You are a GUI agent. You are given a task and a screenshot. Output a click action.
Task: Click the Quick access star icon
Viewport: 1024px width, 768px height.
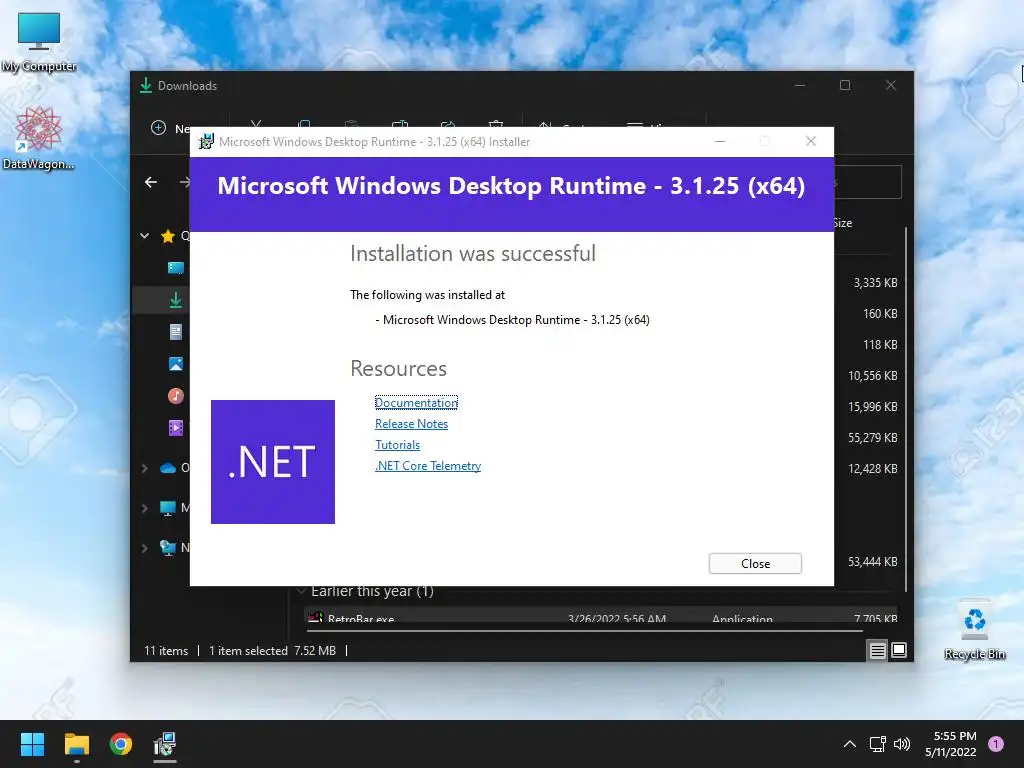(x=168, y=236)
